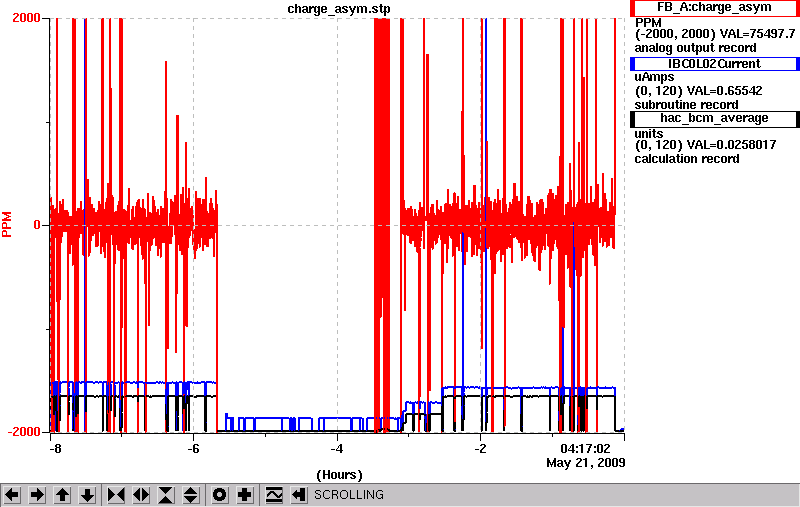This screenshot has height=507, width=800.
Task: Select the FB_A:charge_asym curve legend button
Action: tap(714, 8)
